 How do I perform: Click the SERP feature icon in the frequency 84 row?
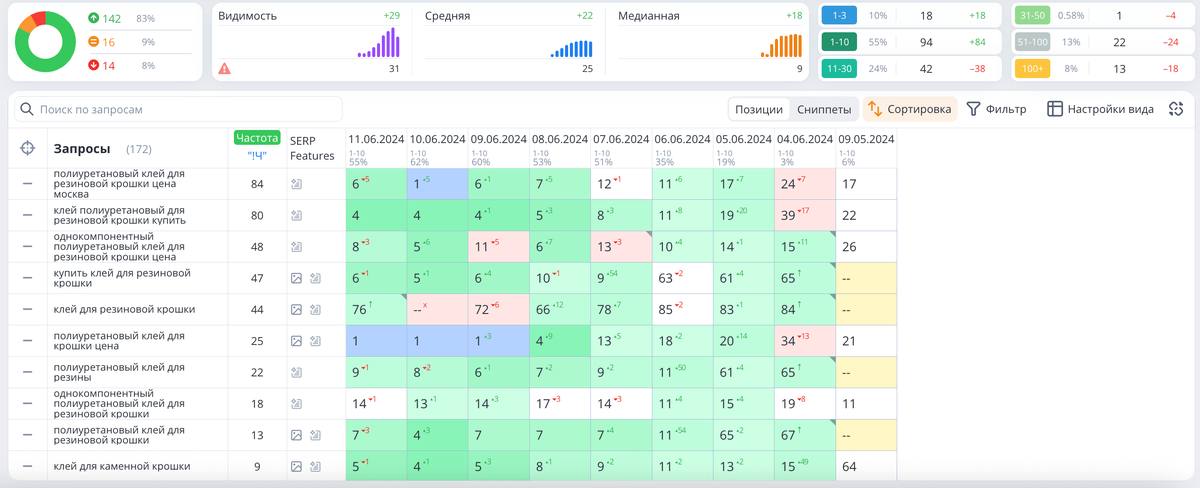(x=296, y=184)
